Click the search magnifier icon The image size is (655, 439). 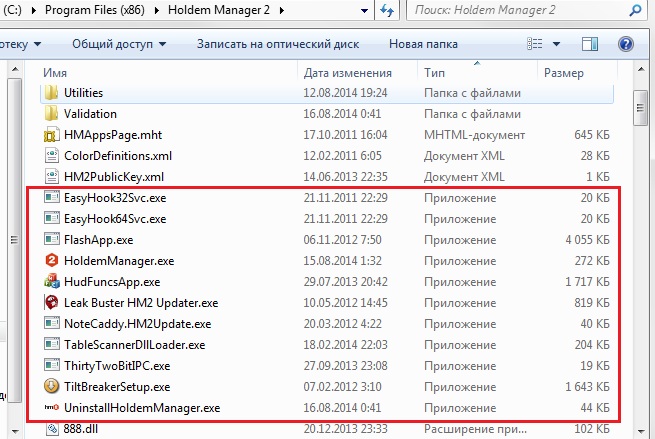(635, 10)
